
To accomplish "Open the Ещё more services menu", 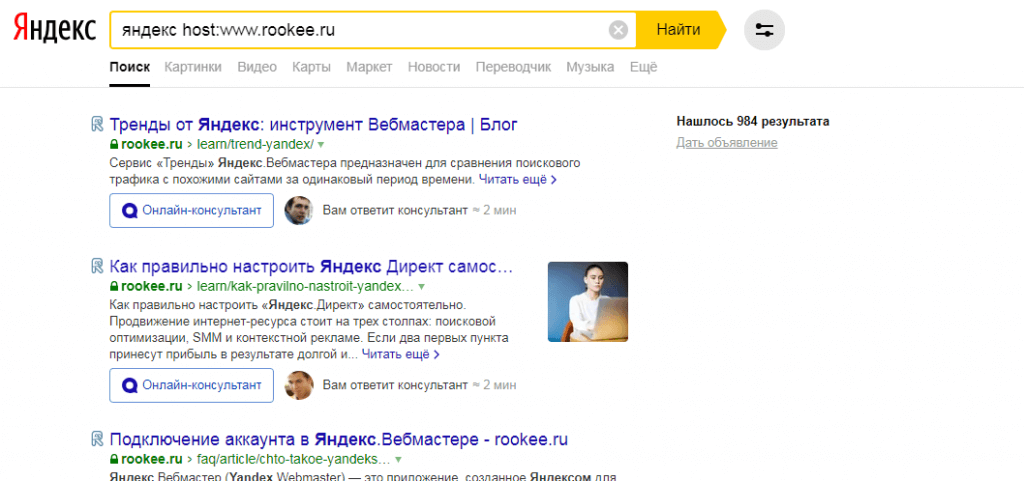I will coord(643,67).
